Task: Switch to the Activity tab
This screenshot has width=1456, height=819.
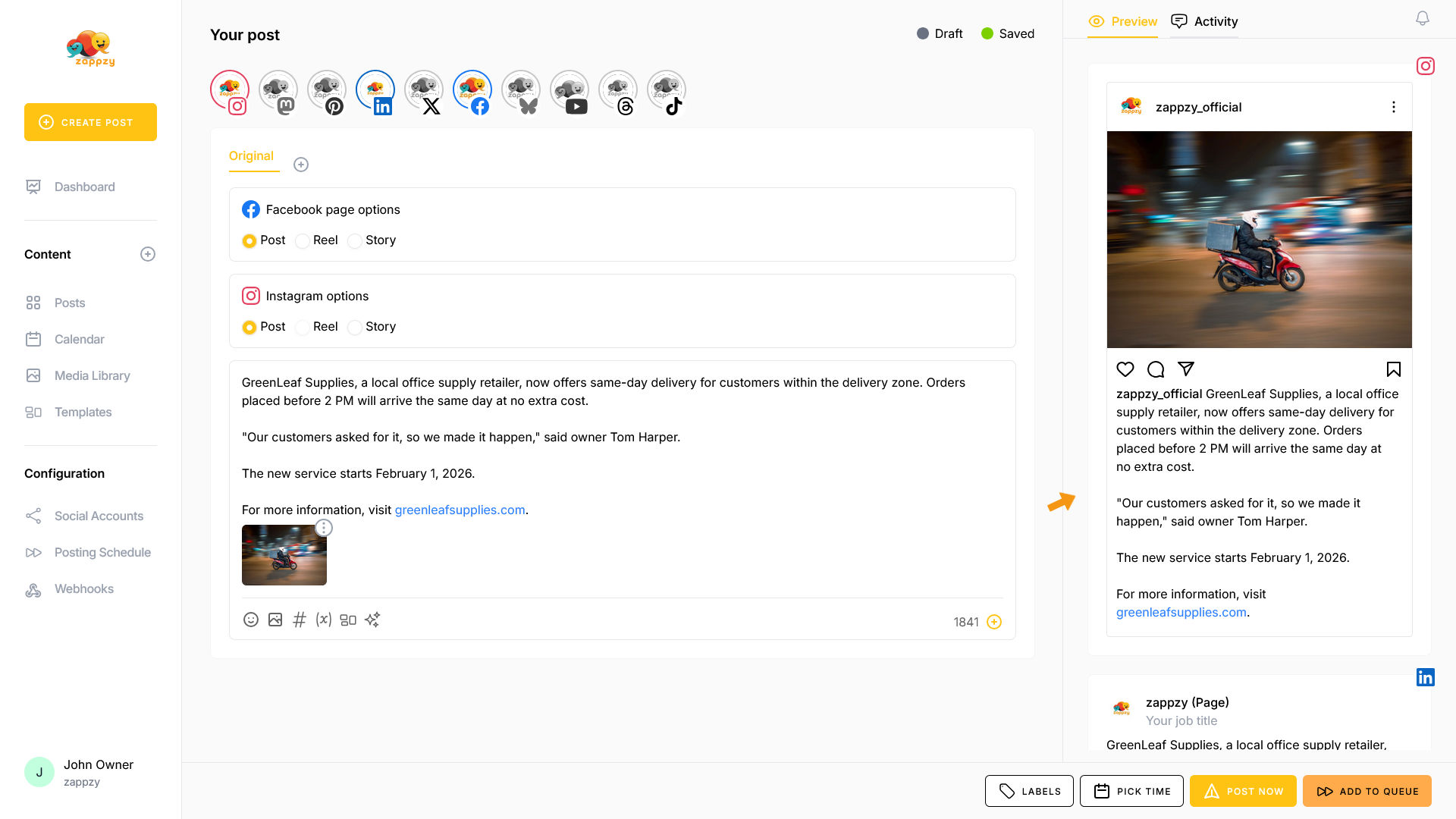Action: pyautogui.click(x=1204, y=21)
